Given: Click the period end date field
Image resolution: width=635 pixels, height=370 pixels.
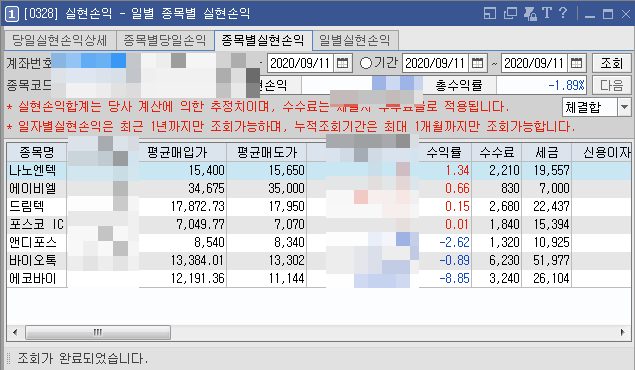Looking at the screenshot, I should coord(534,63).
